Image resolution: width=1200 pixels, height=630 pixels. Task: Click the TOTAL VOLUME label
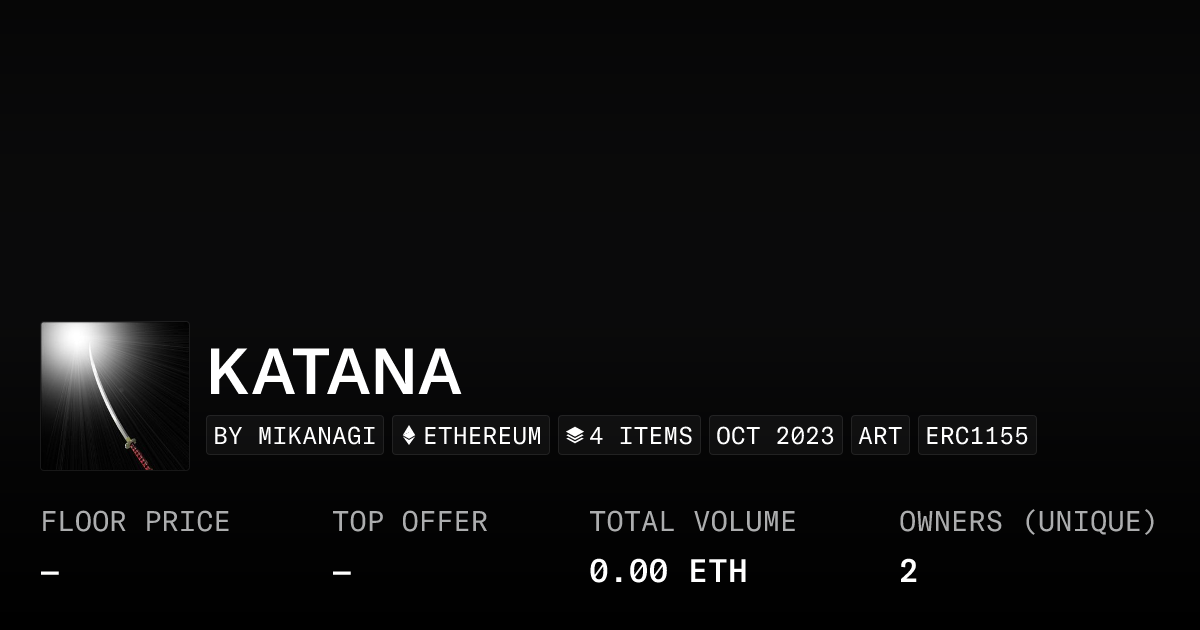click(692, 522)
